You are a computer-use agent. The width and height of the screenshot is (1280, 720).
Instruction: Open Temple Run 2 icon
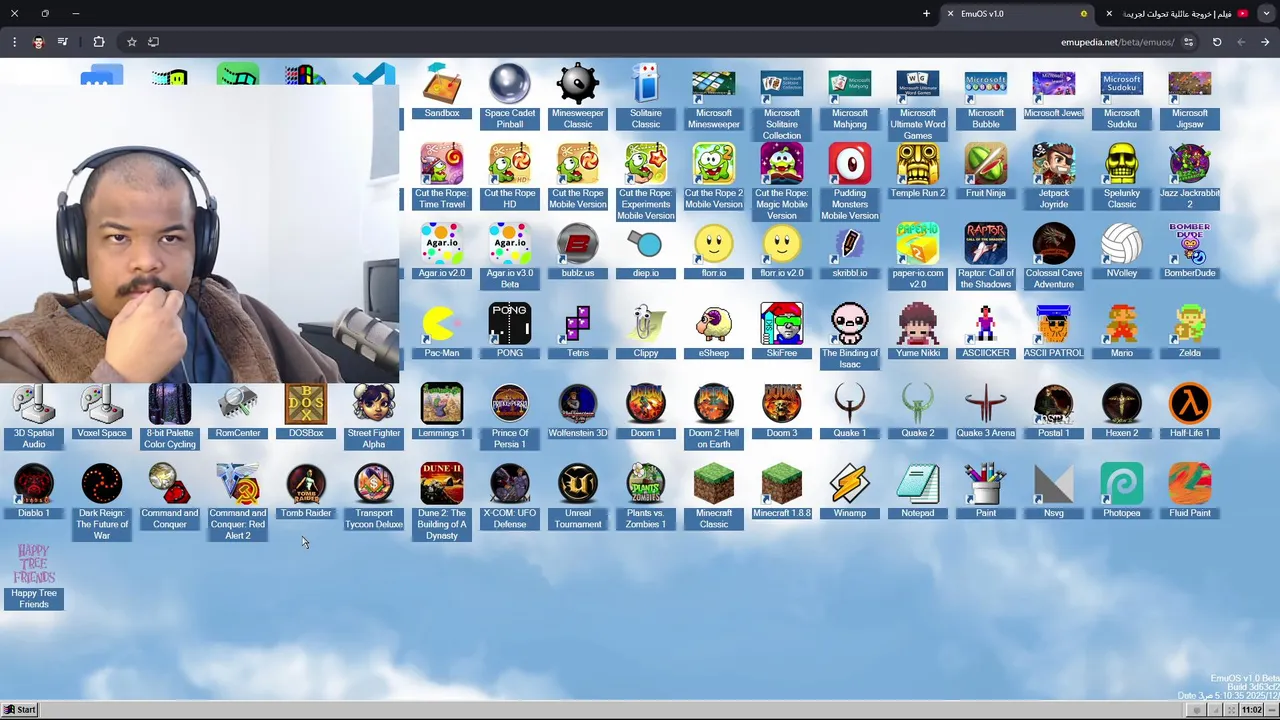tap(918, 172)
